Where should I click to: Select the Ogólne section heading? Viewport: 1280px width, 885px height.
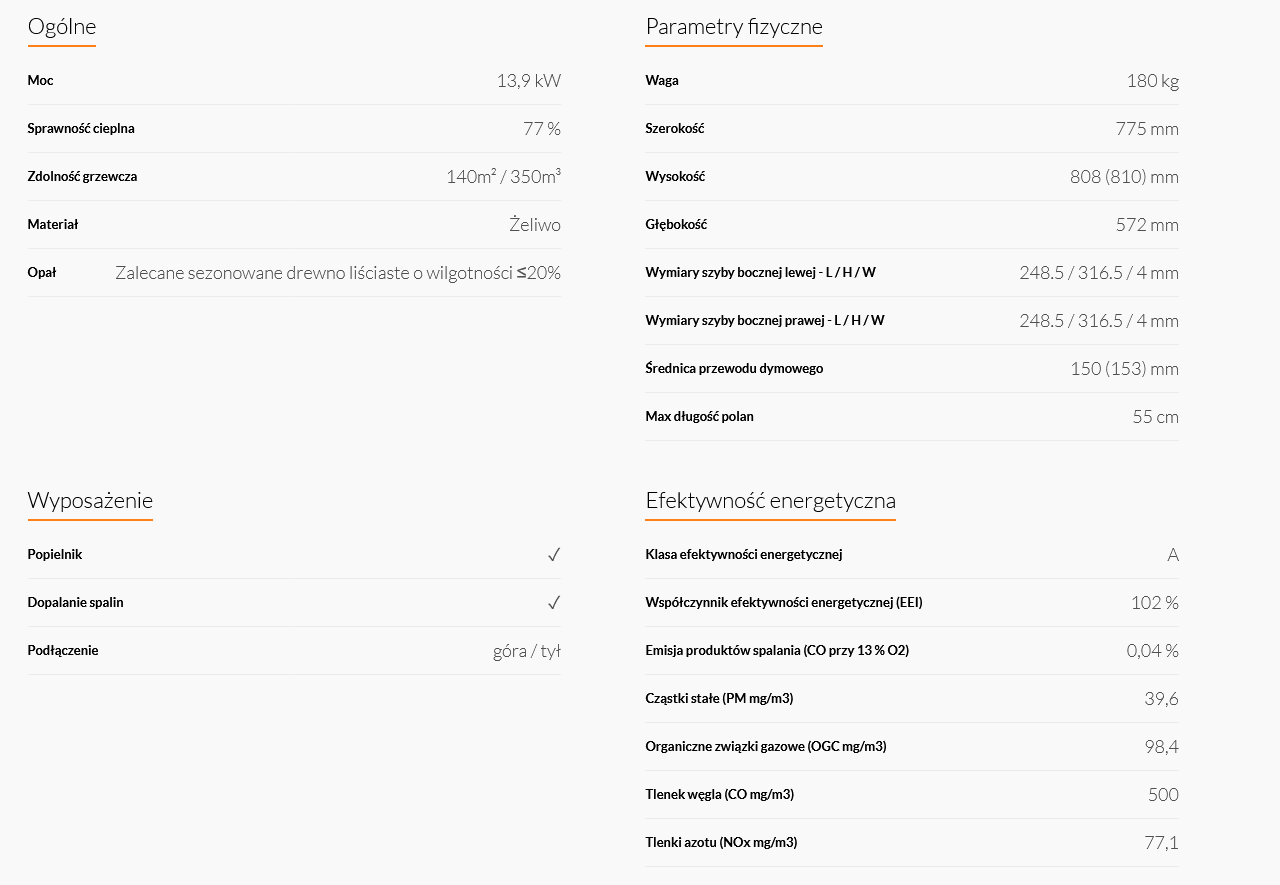(x=62, y=26)
